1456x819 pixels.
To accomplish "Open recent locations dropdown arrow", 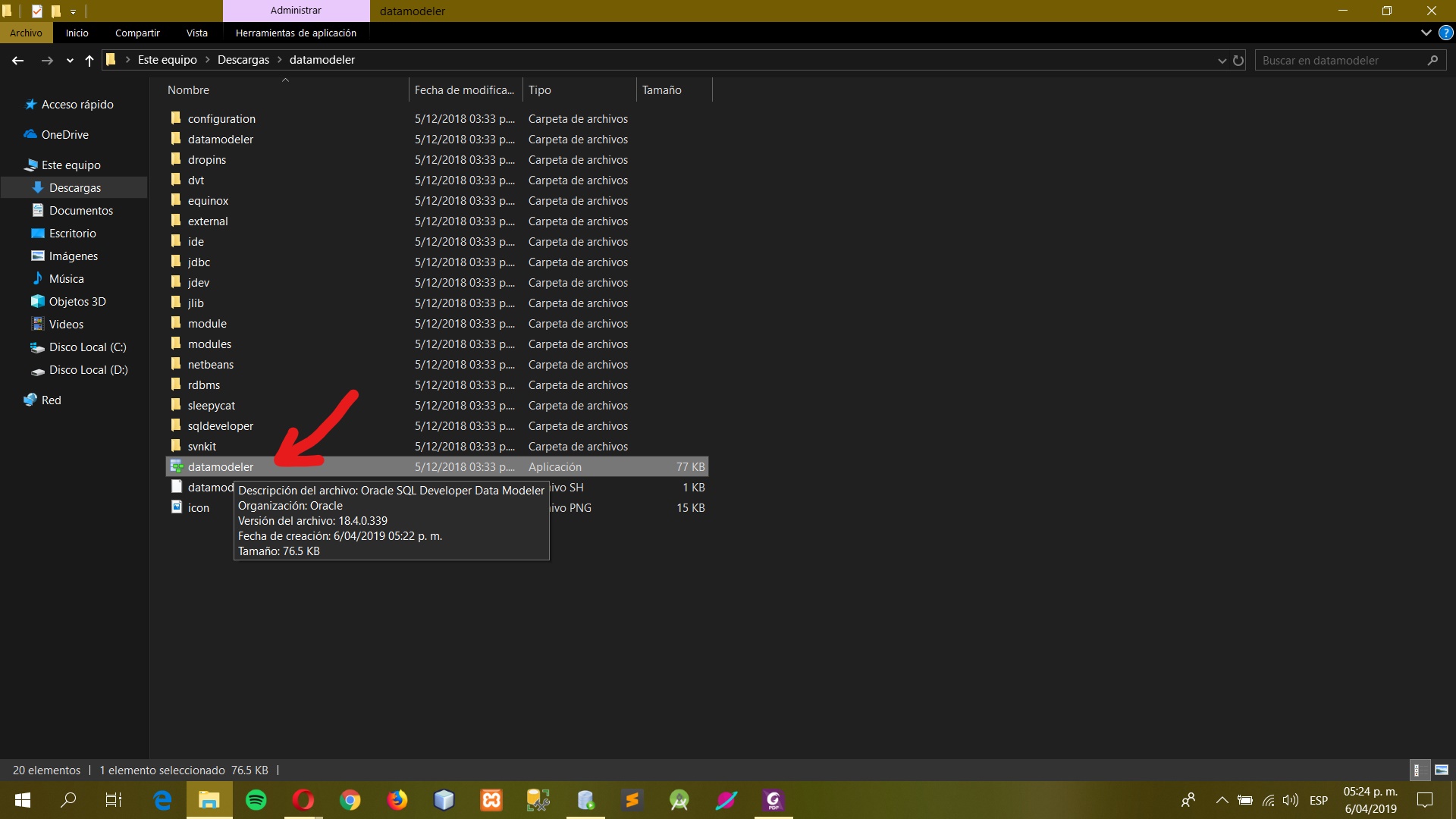I will pyautogui.click(x=70, y=61).
